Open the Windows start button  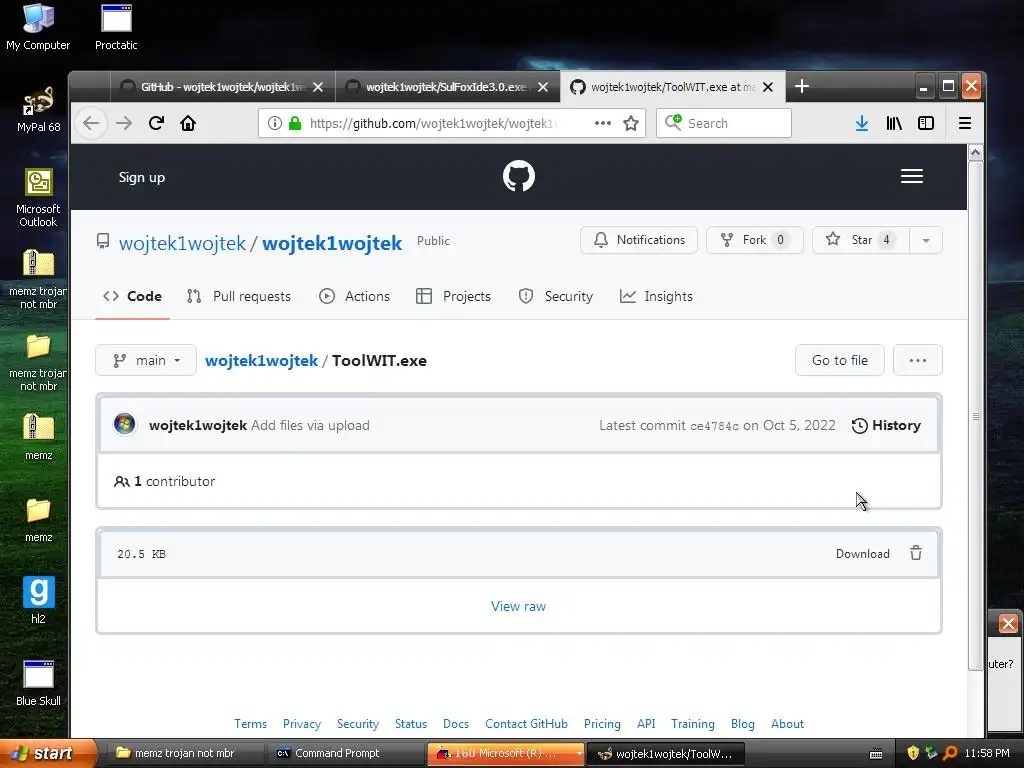48,753
